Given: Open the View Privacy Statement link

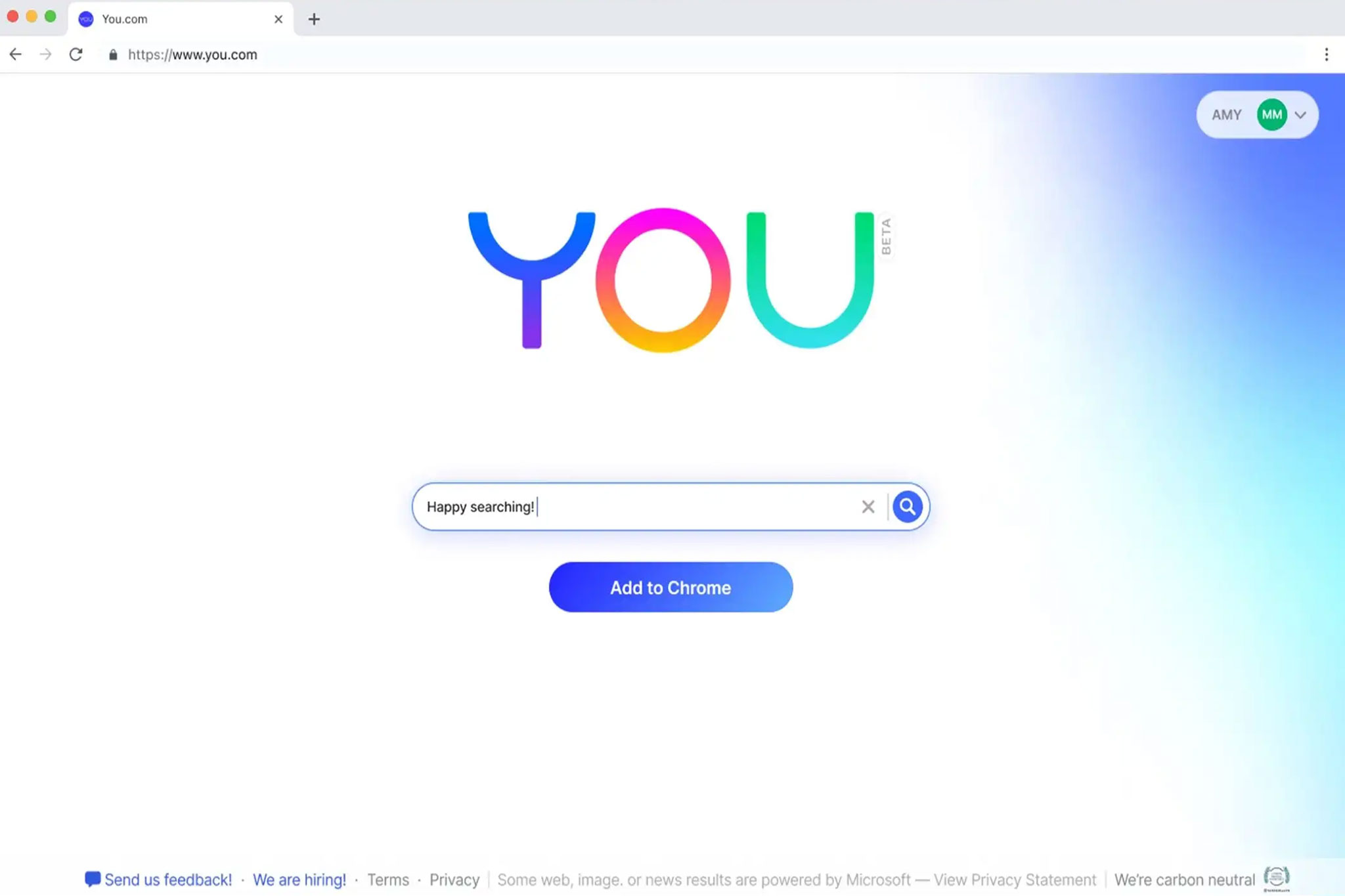Looking at the screenshot, I should pyautogui.click(x=1015, y=880).
